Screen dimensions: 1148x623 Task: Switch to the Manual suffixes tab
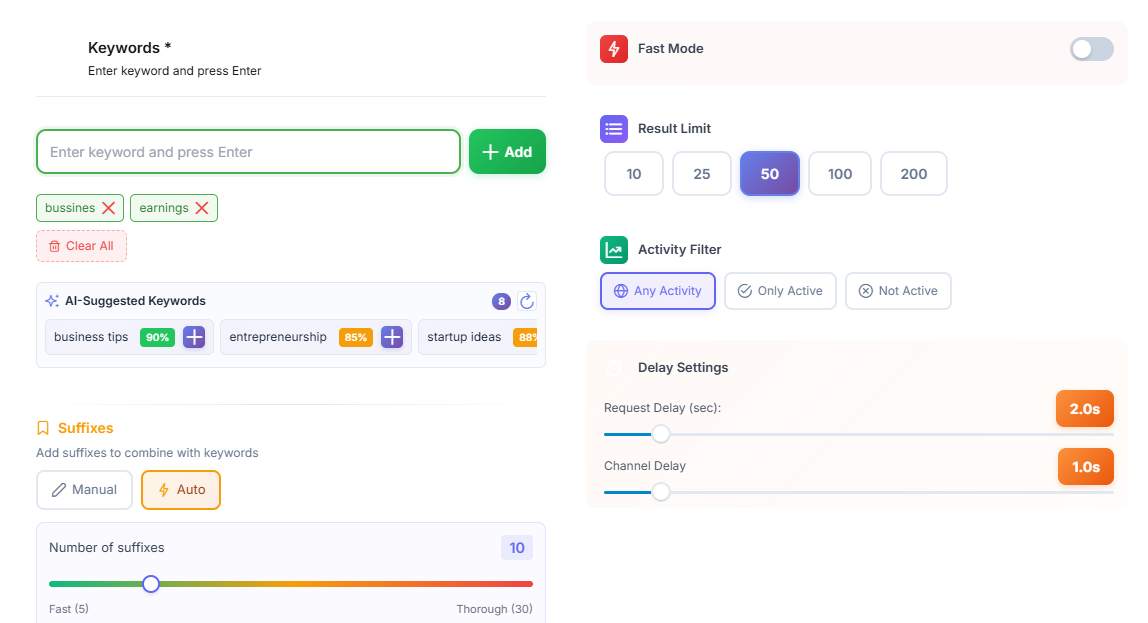84,490
